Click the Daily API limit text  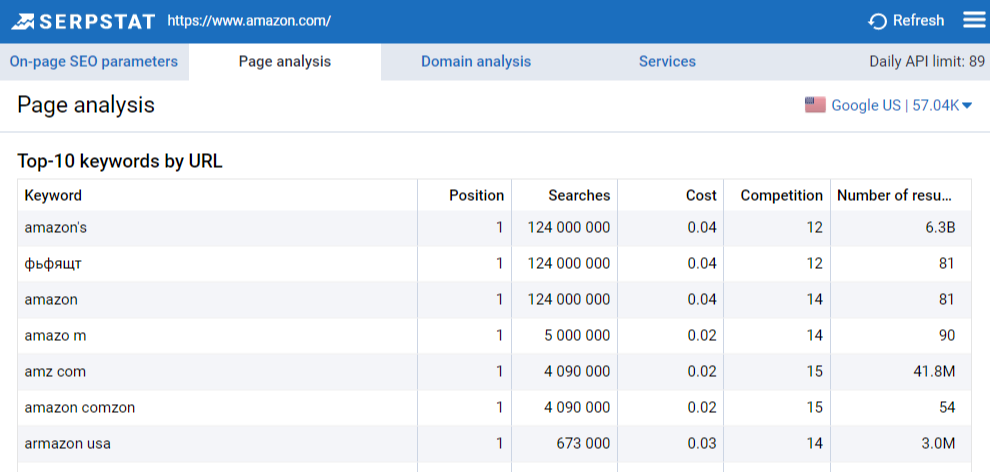click(927, 62)
